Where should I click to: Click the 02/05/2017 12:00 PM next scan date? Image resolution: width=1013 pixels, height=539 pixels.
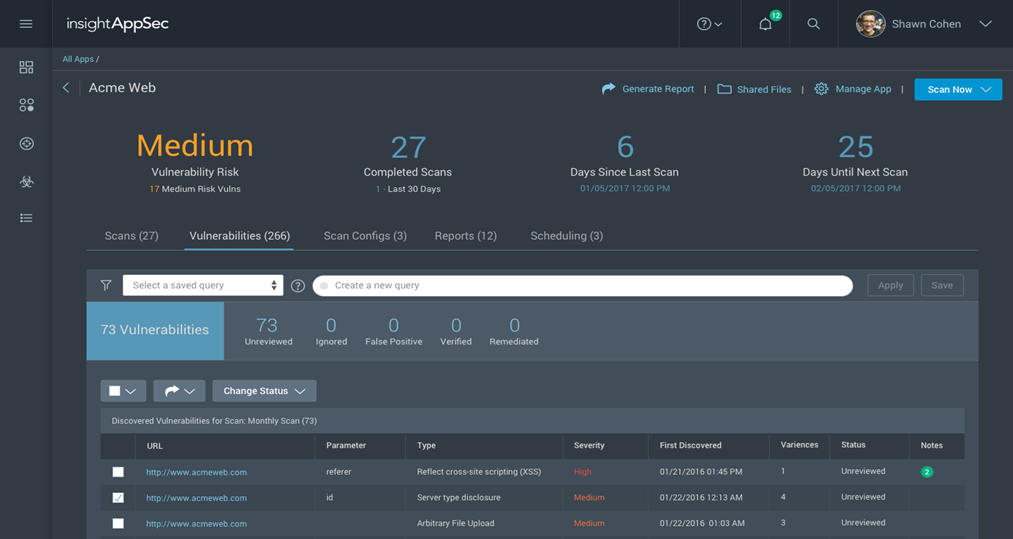pos(855,188)
